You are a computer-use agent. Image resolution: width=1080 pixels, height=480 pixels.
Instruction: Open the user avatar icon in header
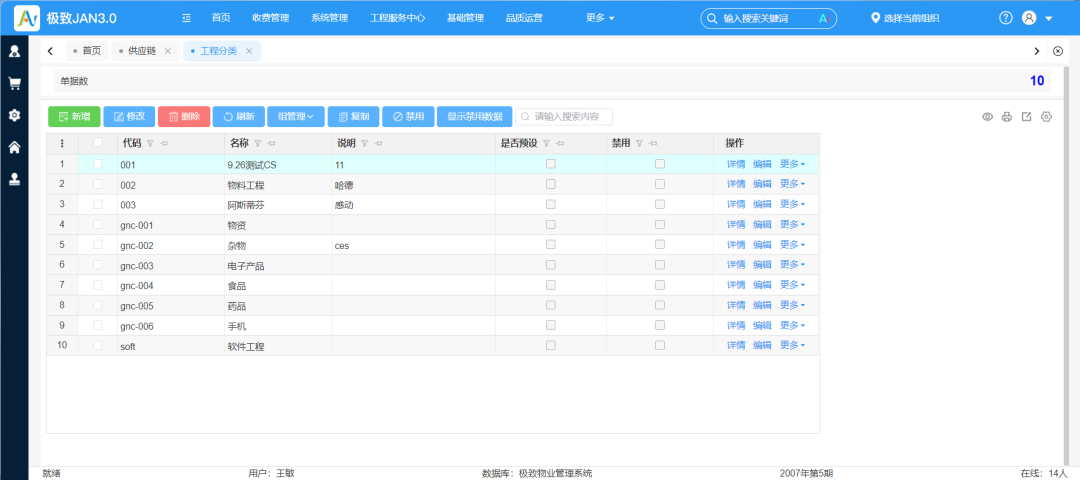tap(1029, 18)
